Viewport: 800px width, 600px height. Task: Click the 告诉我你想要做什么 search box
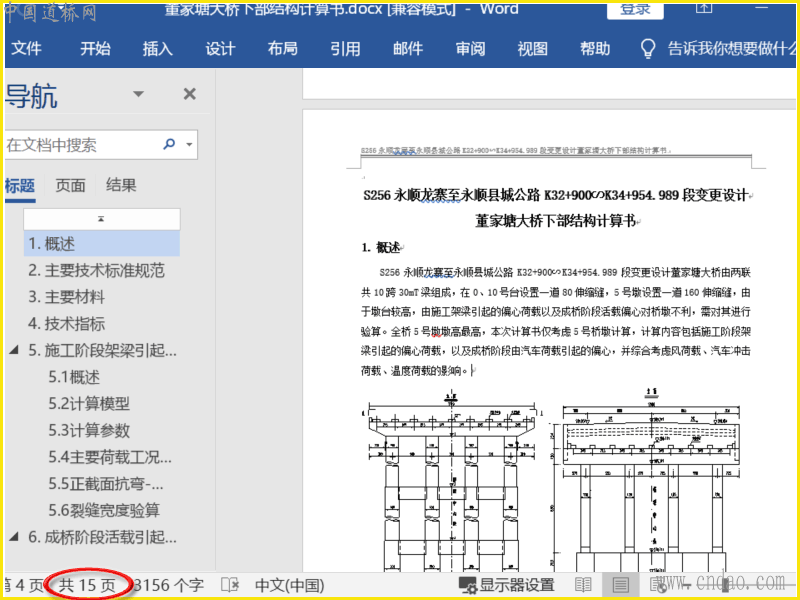click(732, 49)
